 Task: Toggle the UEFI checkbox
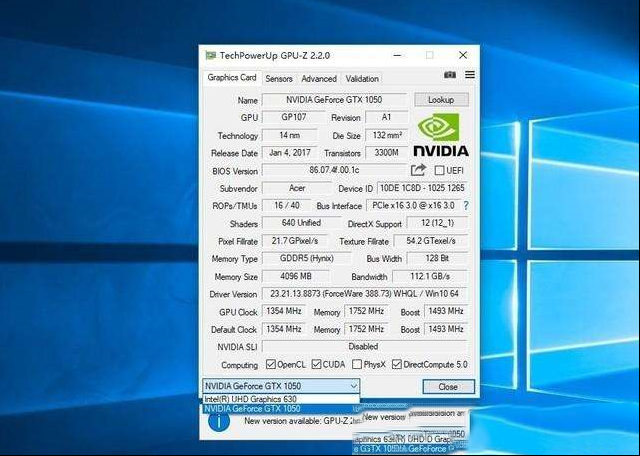pyautogui.click(x=439, y=170)
